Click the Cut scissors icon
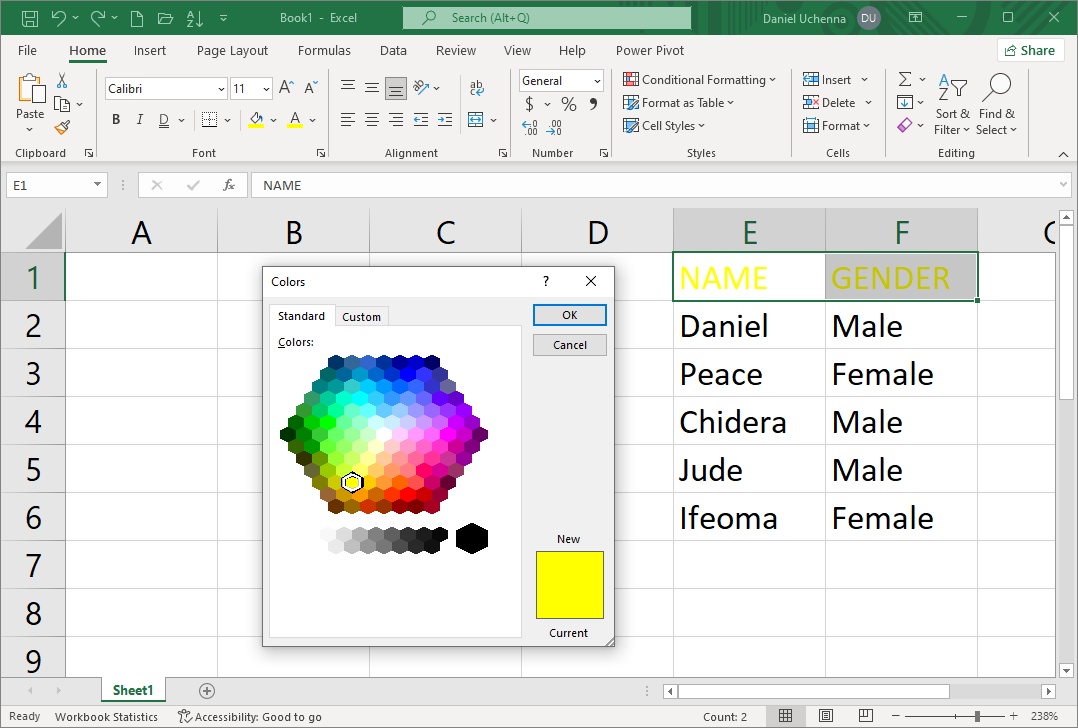The width and height of the screenshot is (1078, 728). (62, 81)
